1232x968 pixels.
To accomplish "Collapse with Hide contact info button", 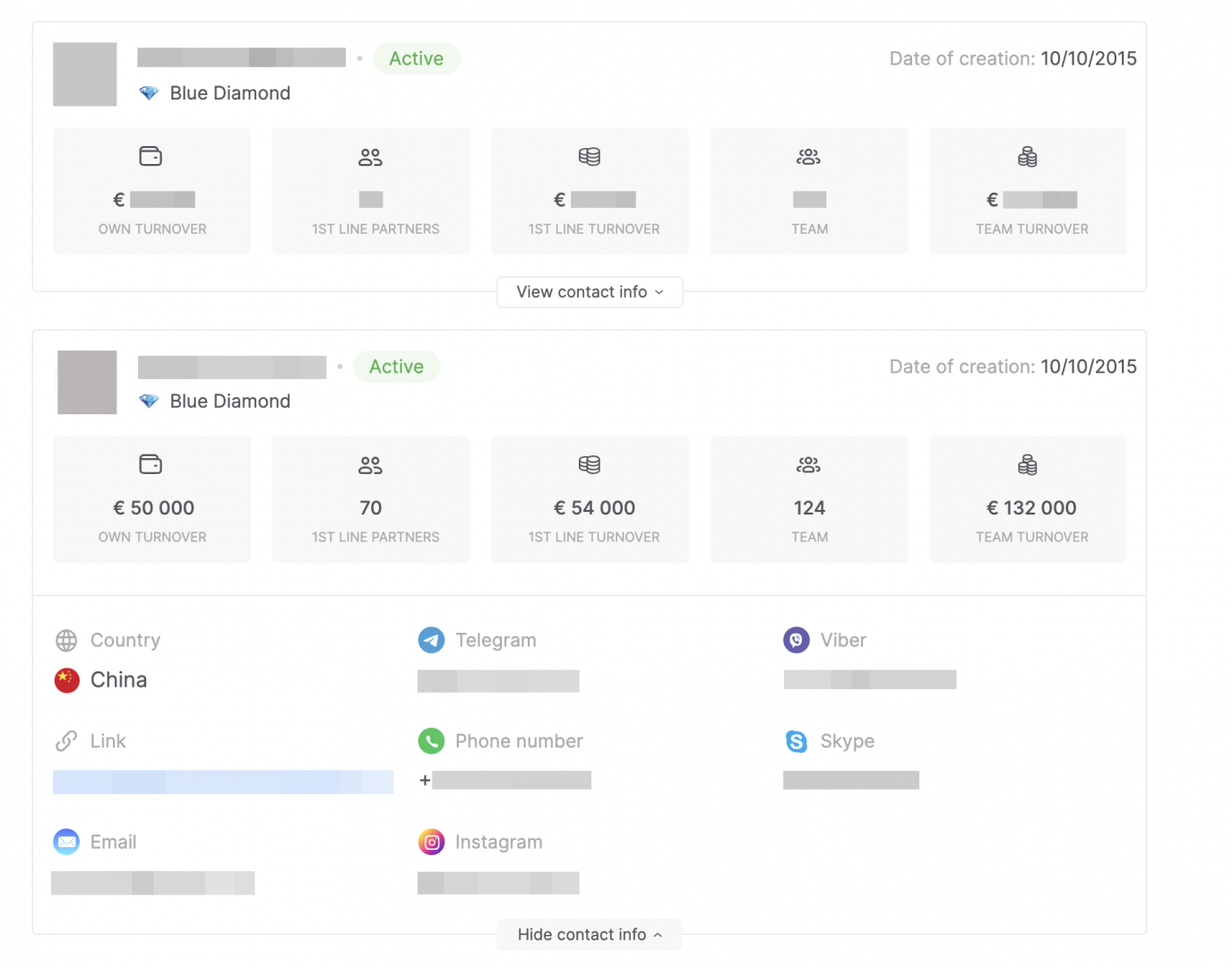I will [590, 935].
